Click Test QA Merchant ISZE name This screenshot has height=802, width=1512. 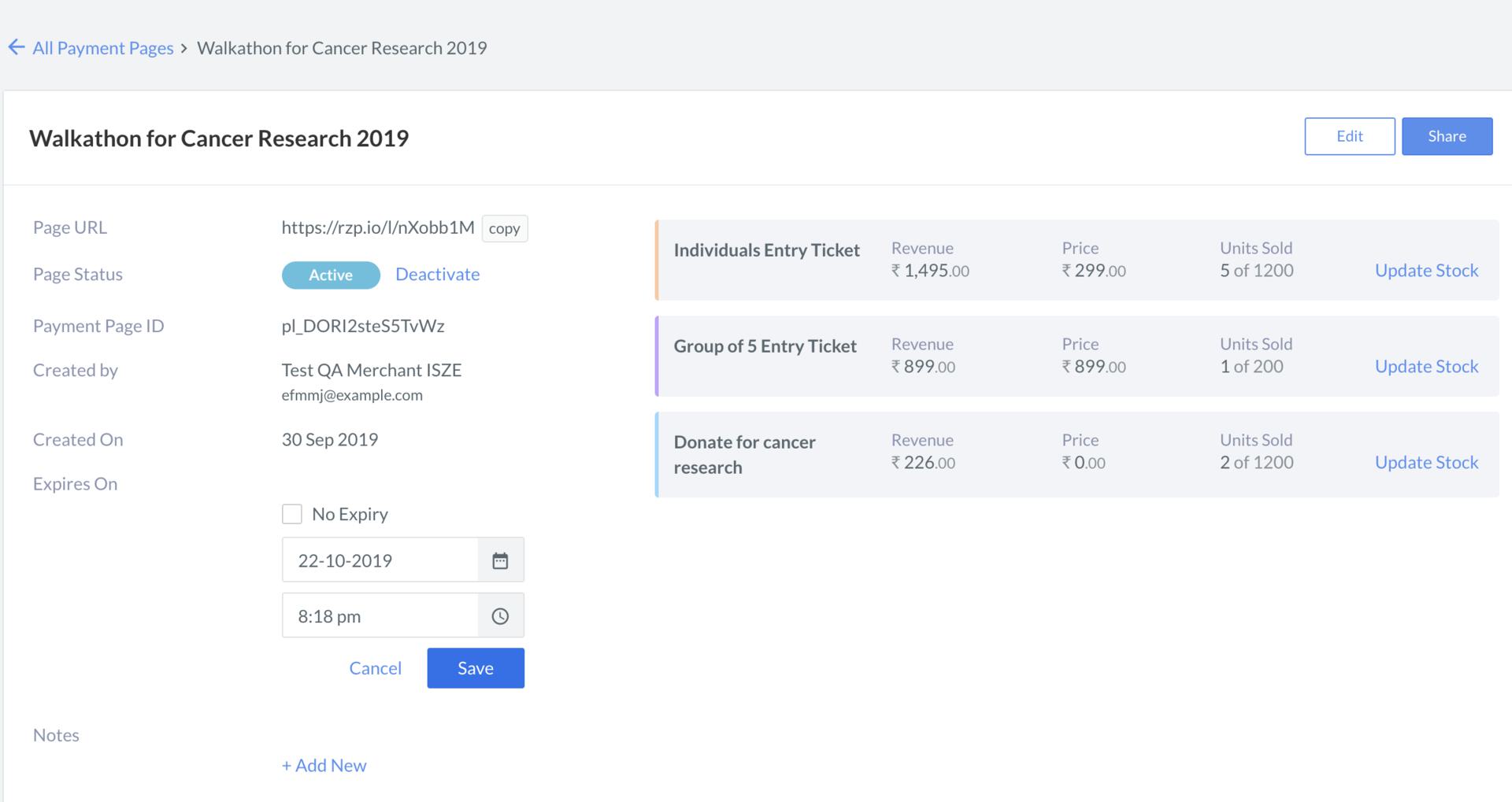372,370
